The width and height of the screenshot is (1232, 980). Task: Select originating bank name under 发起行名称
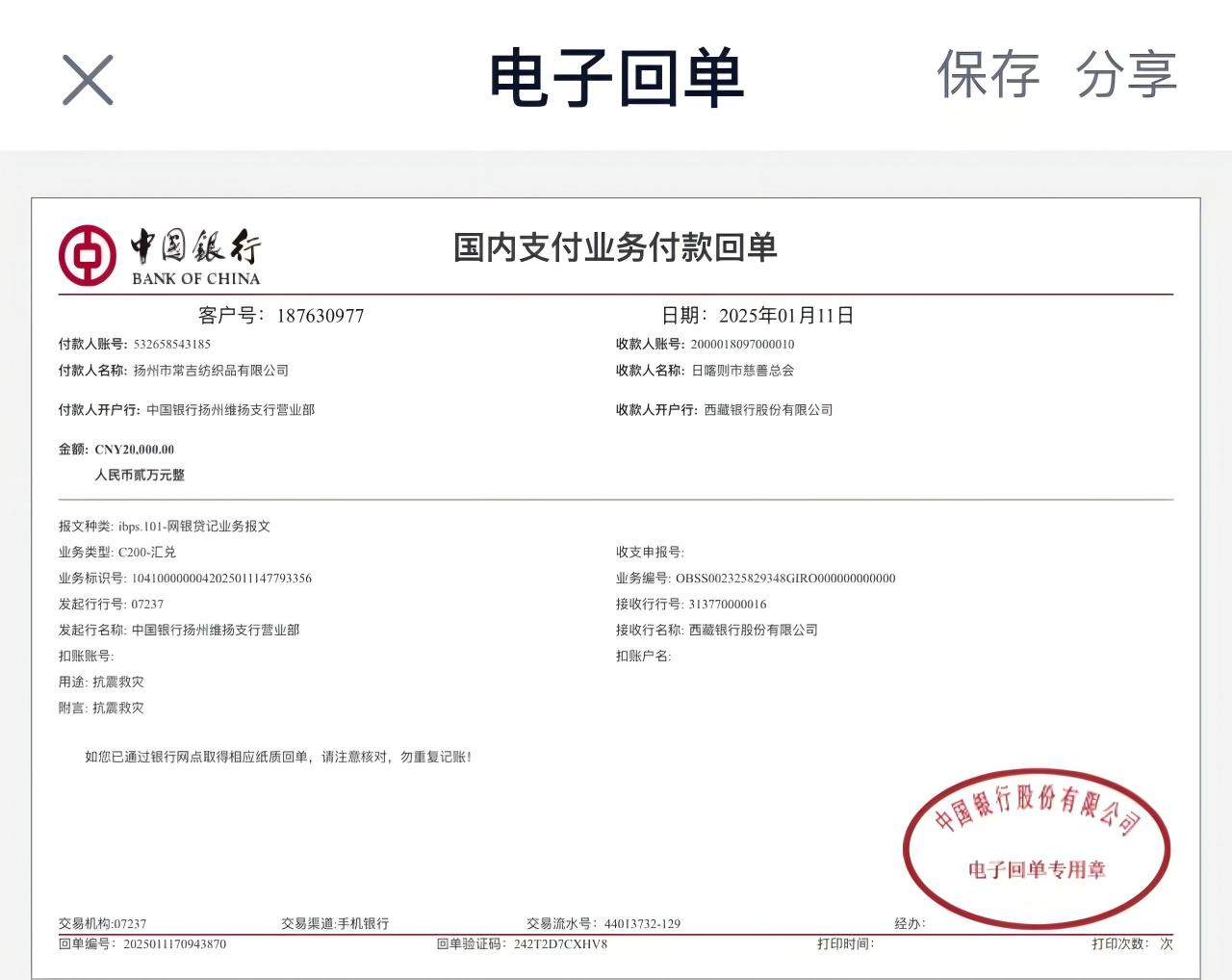[x=216, y=631]
